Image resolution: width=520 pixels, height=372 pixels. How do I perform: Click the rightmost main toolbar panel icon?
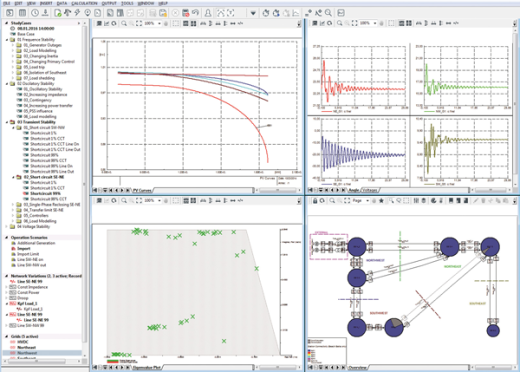pos(341,13)
